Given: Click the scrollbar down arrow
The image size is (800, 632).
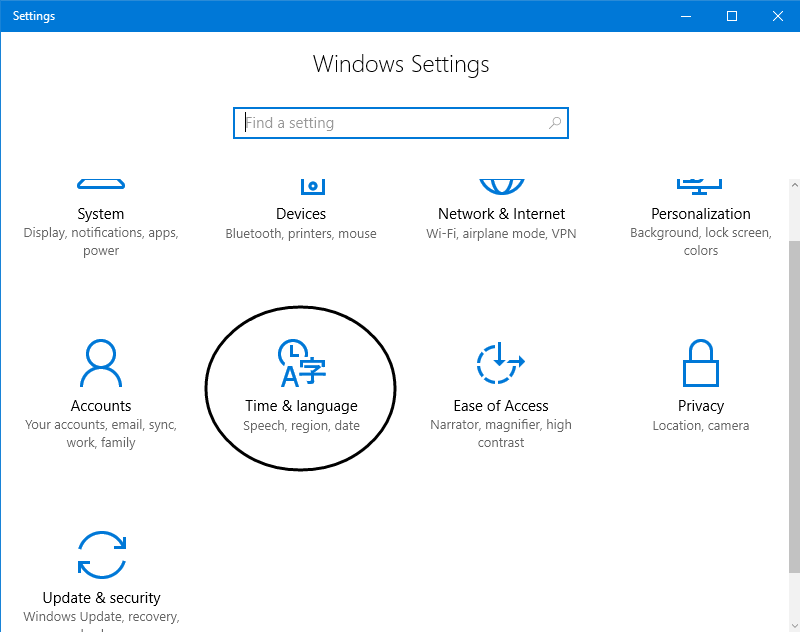Looking at the screenshot, I should (x=794, y=625).
